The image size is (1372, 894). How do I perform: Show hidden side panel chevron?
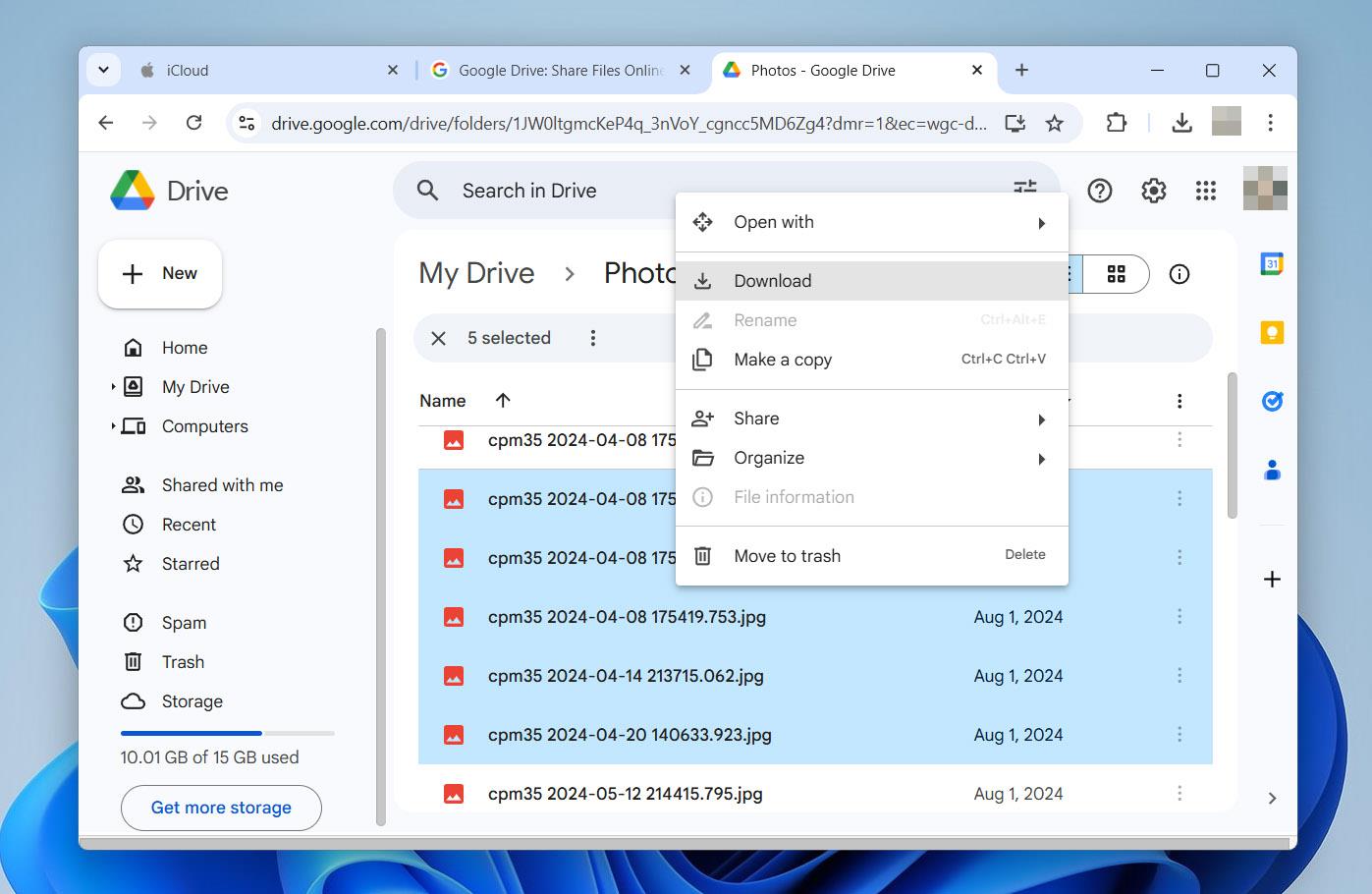(x=1272, y=798)
